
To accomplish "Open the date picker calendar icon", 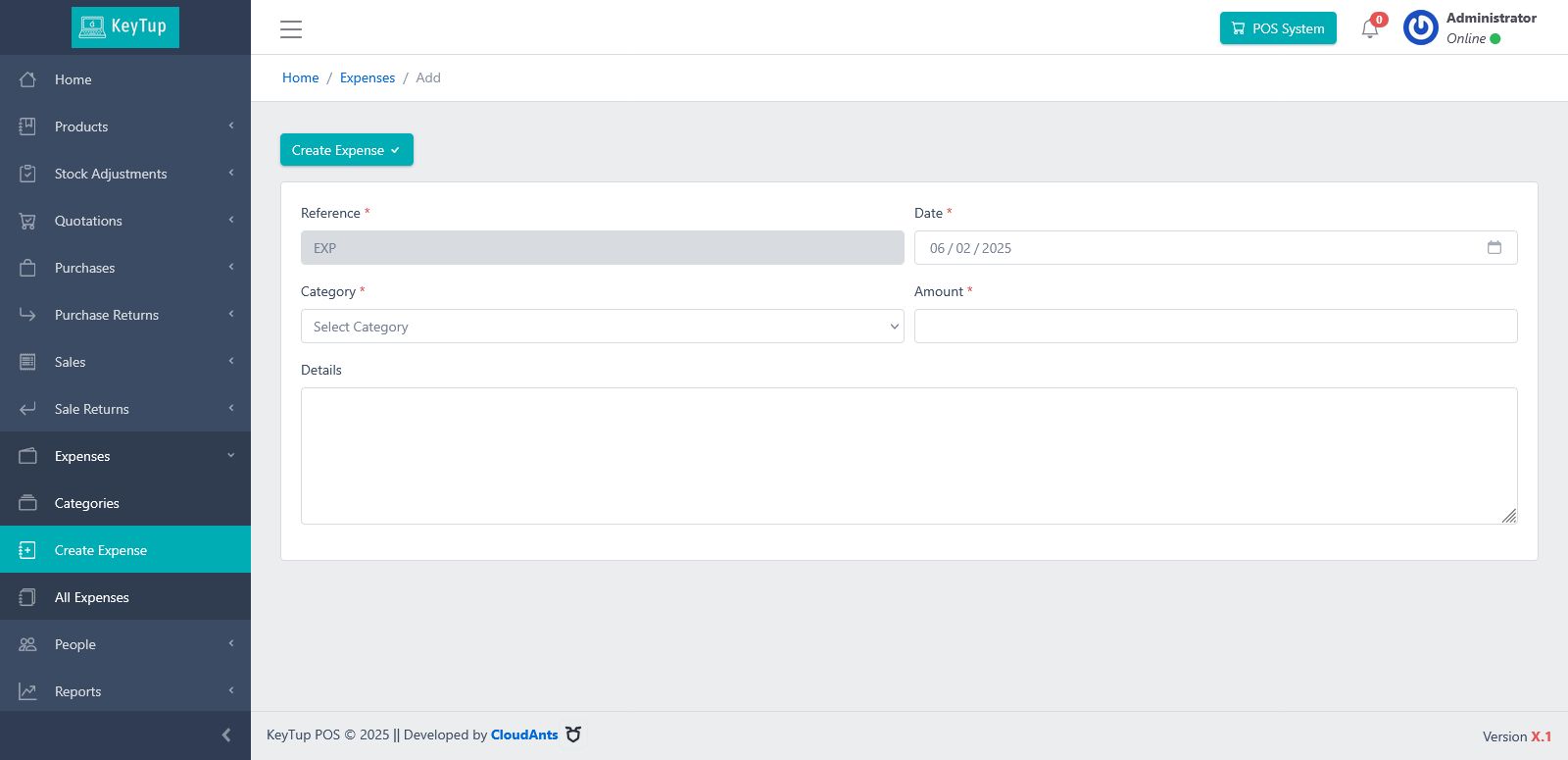I will pyautogui.click(x=1494, y=247).
